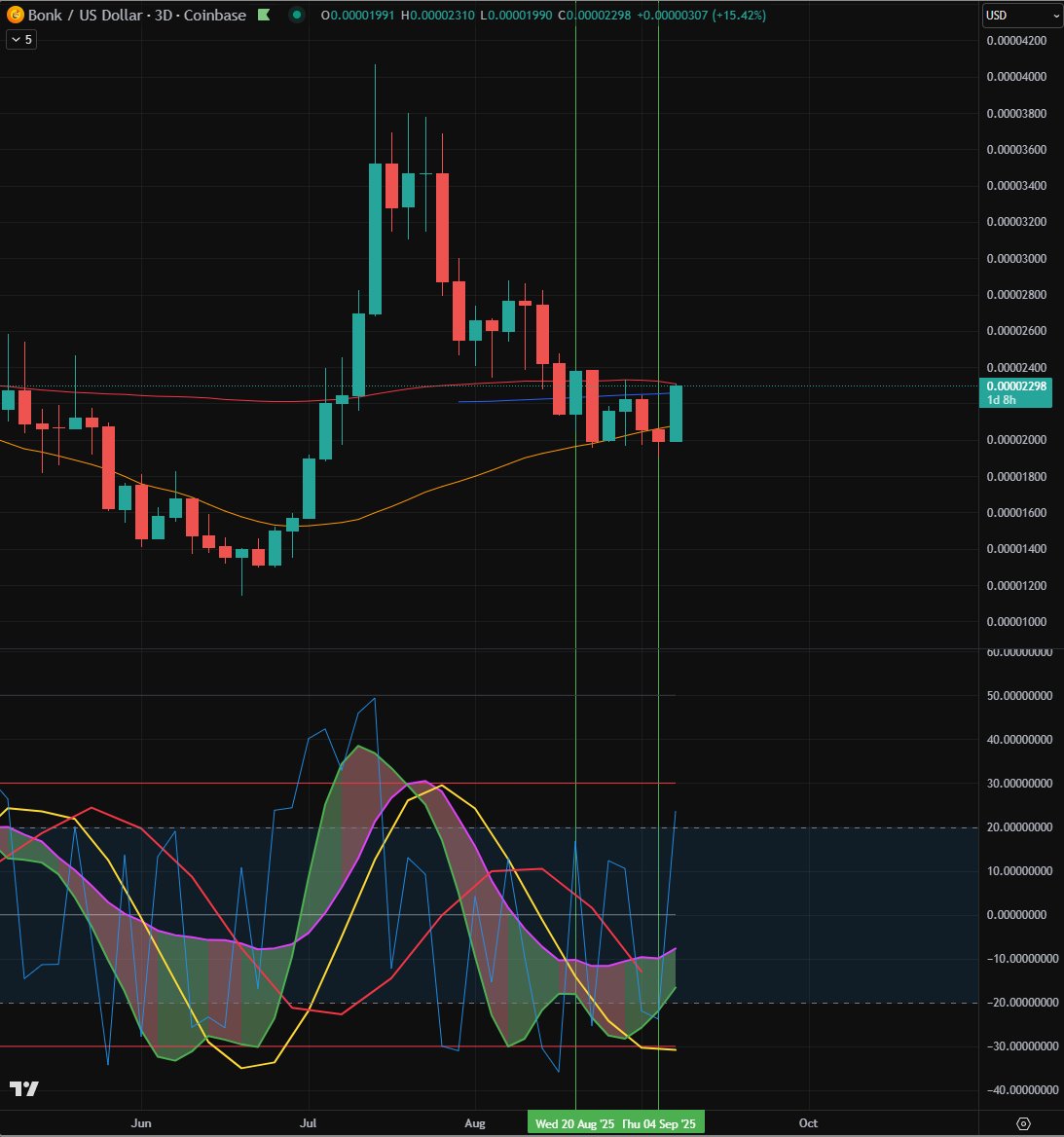This screenshot has width=1064, height=1137.
Task: Select the Wed 20 Aug '25 date marker
Action: 576,1122
